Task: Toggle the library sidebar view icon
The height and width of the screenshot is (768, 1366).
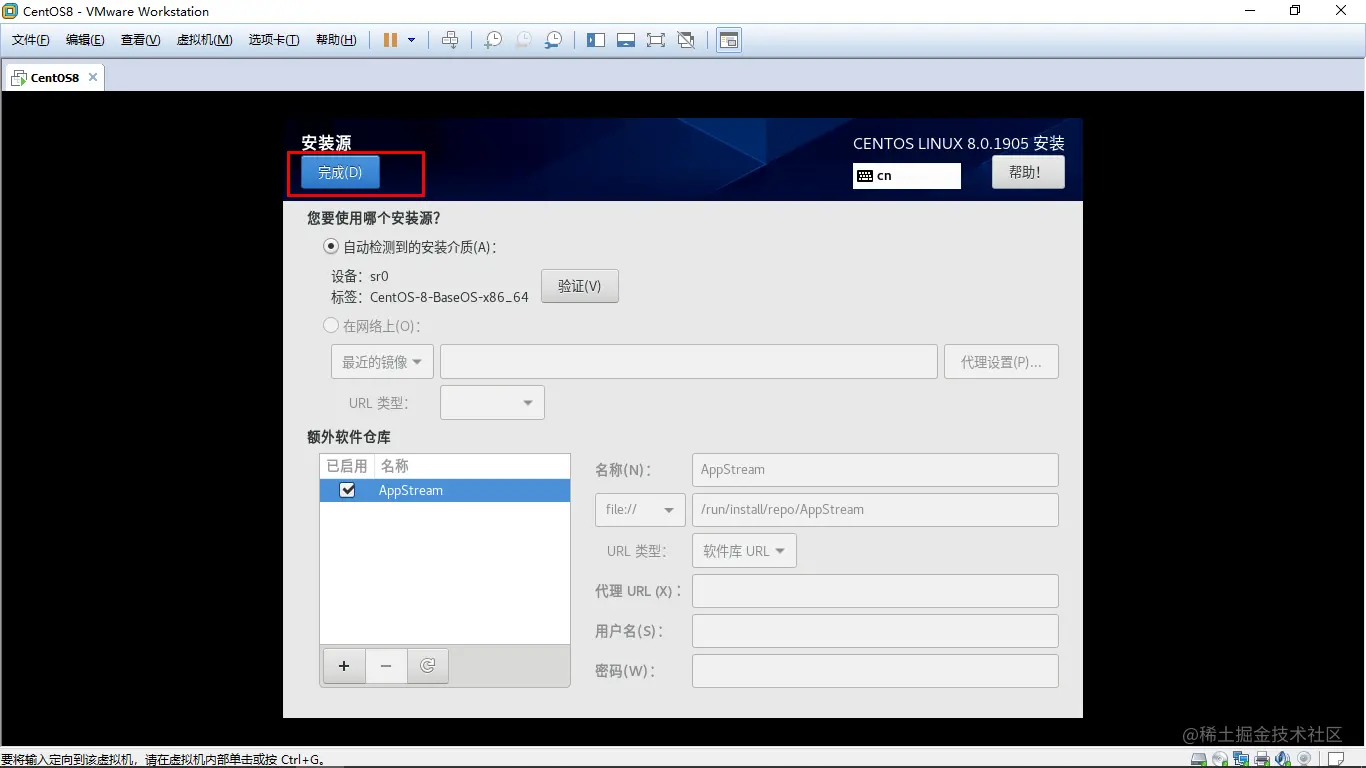Action: click(x=596, y=40)
